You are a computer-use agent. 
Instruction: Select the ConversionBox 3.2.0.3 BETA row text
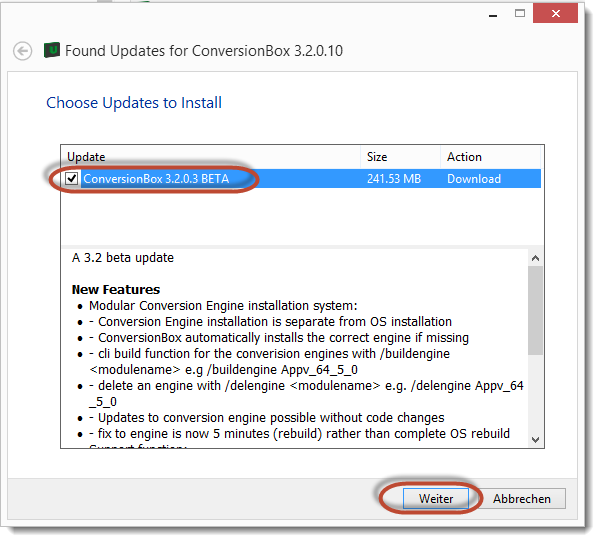[x=156, y=179]
